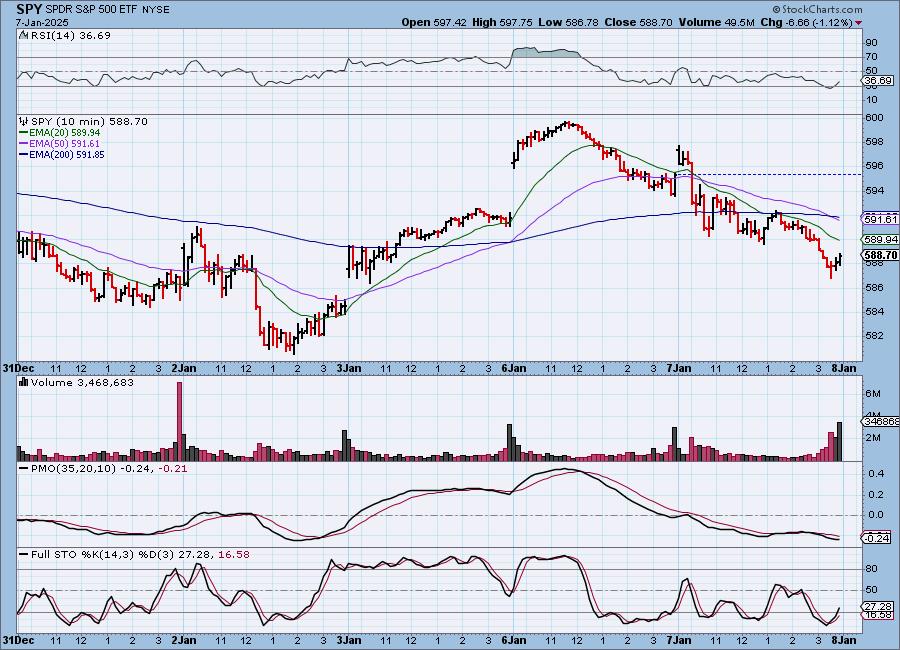Screen dimensions: 900x650
Task: Click the NYSE exchange label
Action: tap(155, 10)
